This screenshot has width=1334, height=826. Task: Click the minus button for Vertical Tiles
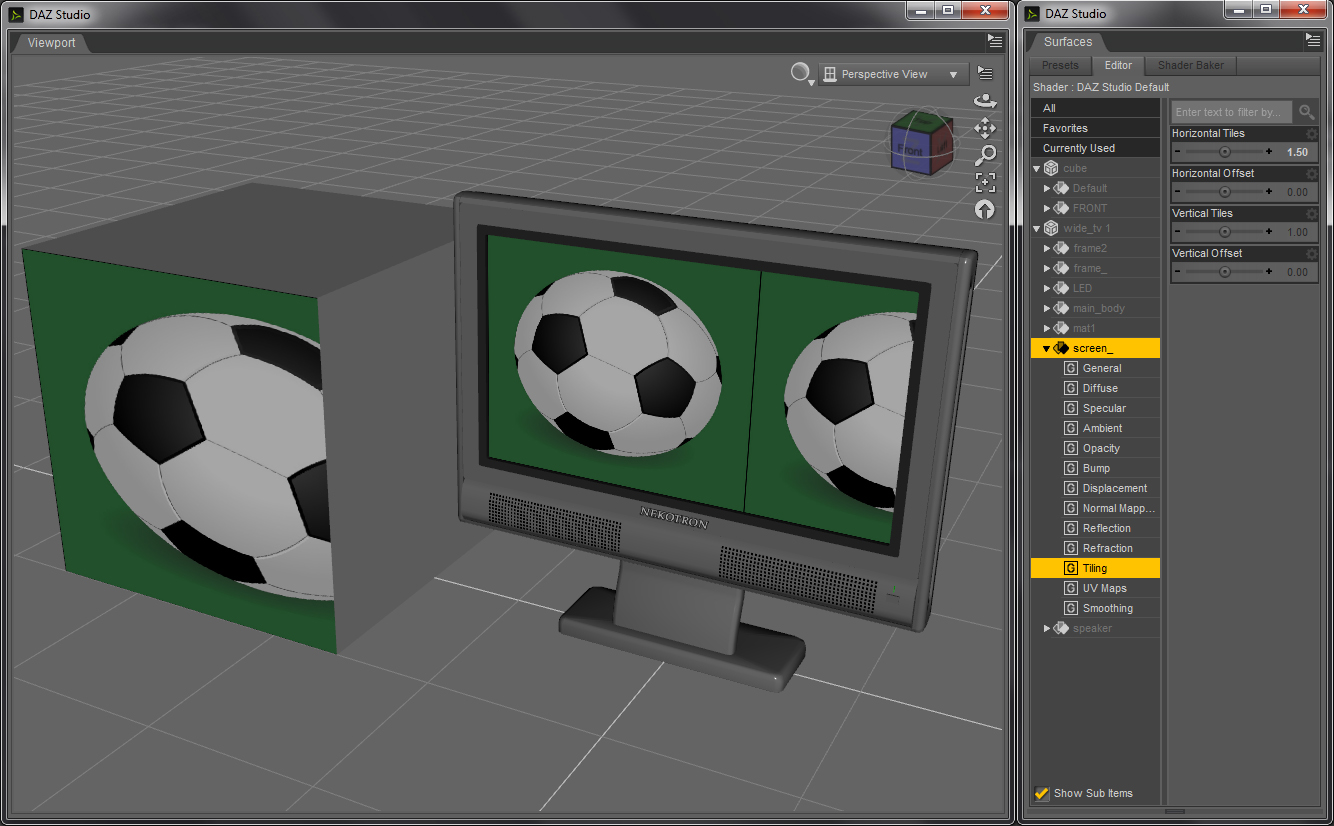click(1178, 232)
